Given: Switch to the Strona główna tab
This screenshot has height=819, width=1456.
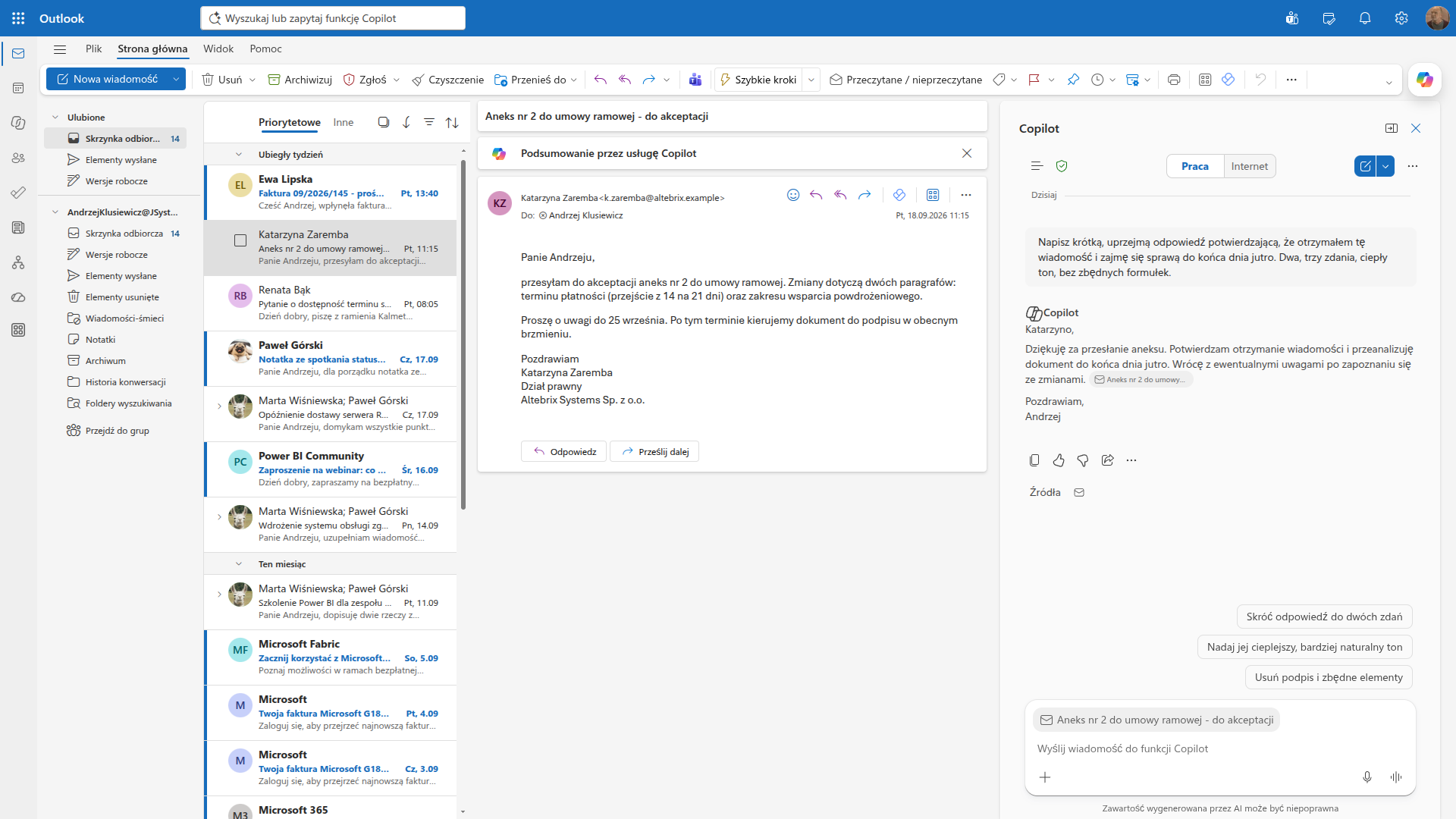Looking at the screenshot, I should [x=152, y=49].
